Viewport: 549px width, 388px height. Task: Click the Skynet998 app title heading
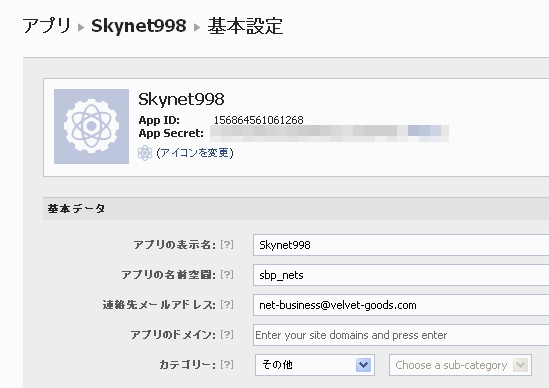click(181, 99)
